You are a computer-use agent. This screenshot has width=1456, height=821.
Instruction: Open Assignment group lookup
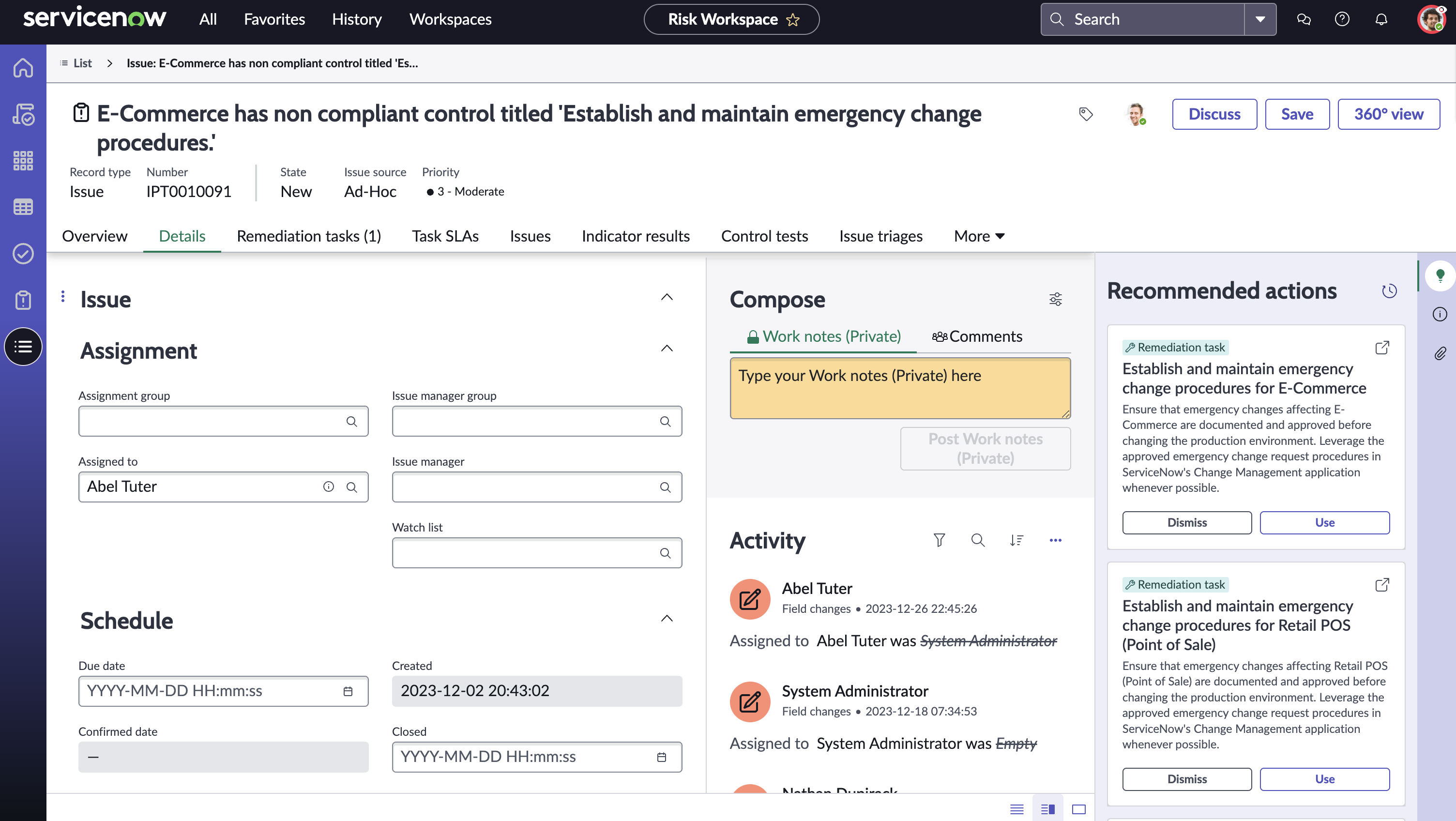click(x=351, y=421)
